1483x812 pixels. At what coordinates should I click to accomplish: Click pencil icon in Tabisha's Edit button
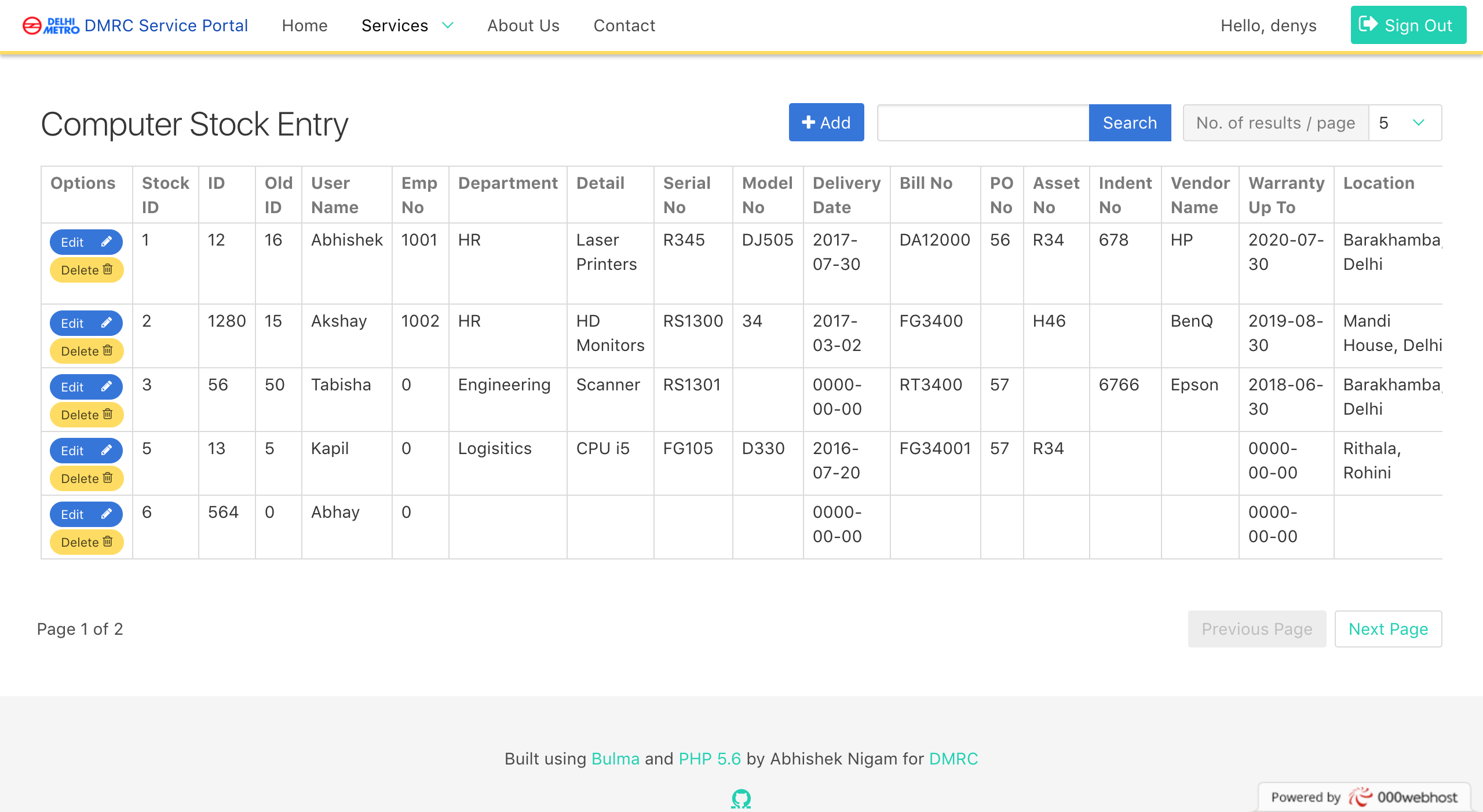coord(107,386)
